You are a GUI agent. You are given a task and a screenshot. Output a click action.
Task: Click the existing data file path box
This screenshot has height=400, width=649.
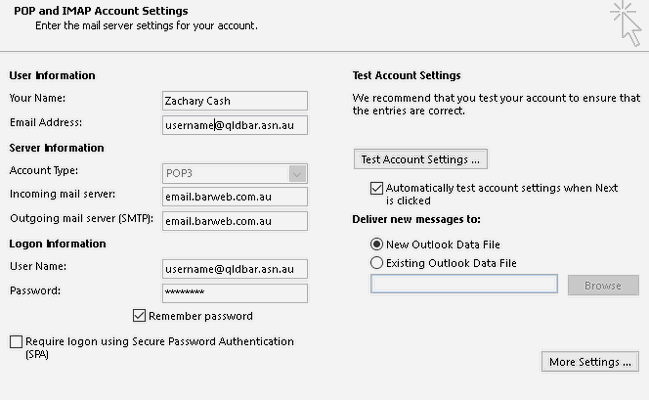pyautogui.click(x=464, y=284)
